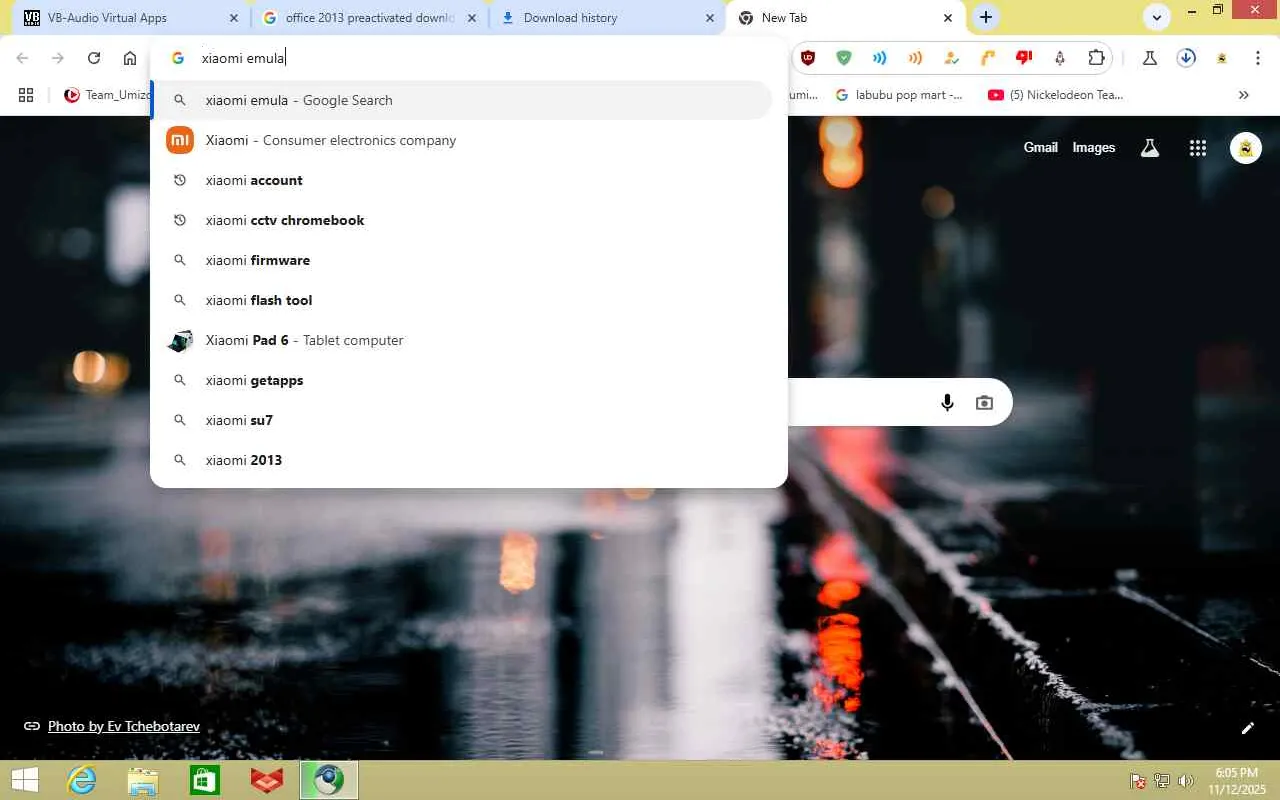The height and width of the screenshot is (800, 1280).
Task: Select the Xiaomi Pad 6 Tablet computer suggestion
Action: click(462, 340)
